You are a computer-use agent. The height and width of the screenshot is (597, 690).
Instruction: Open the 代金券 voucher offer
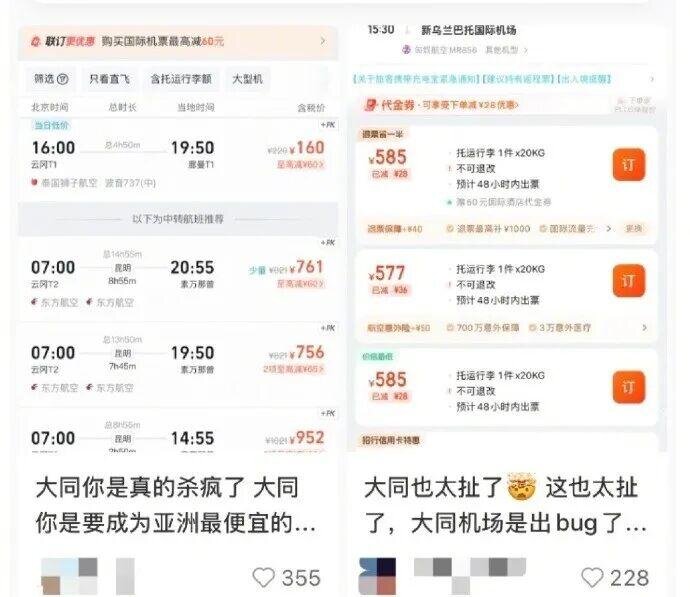pos(441,105)
